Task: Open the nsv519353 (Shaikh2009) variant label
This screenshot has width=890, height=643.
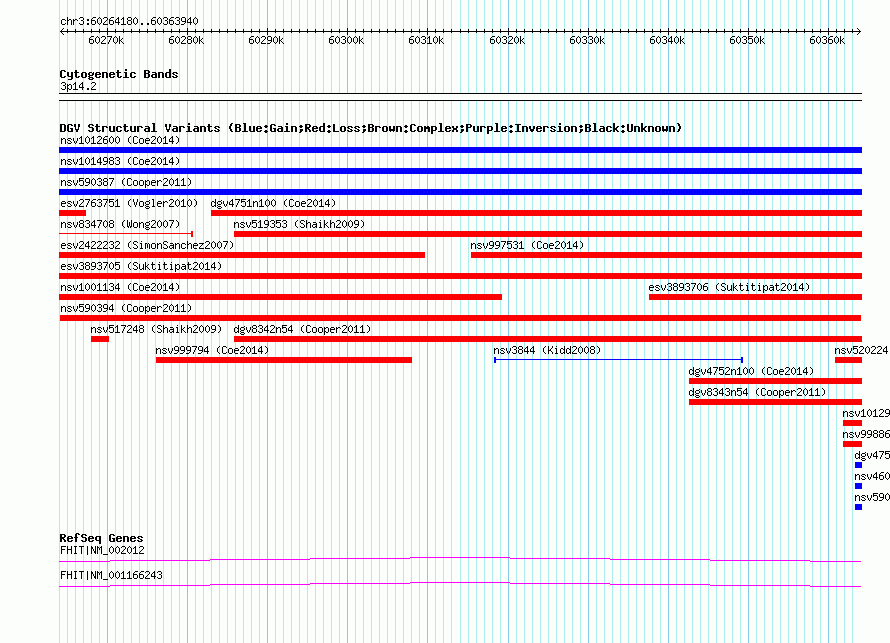Action: (x=299, y=224)
